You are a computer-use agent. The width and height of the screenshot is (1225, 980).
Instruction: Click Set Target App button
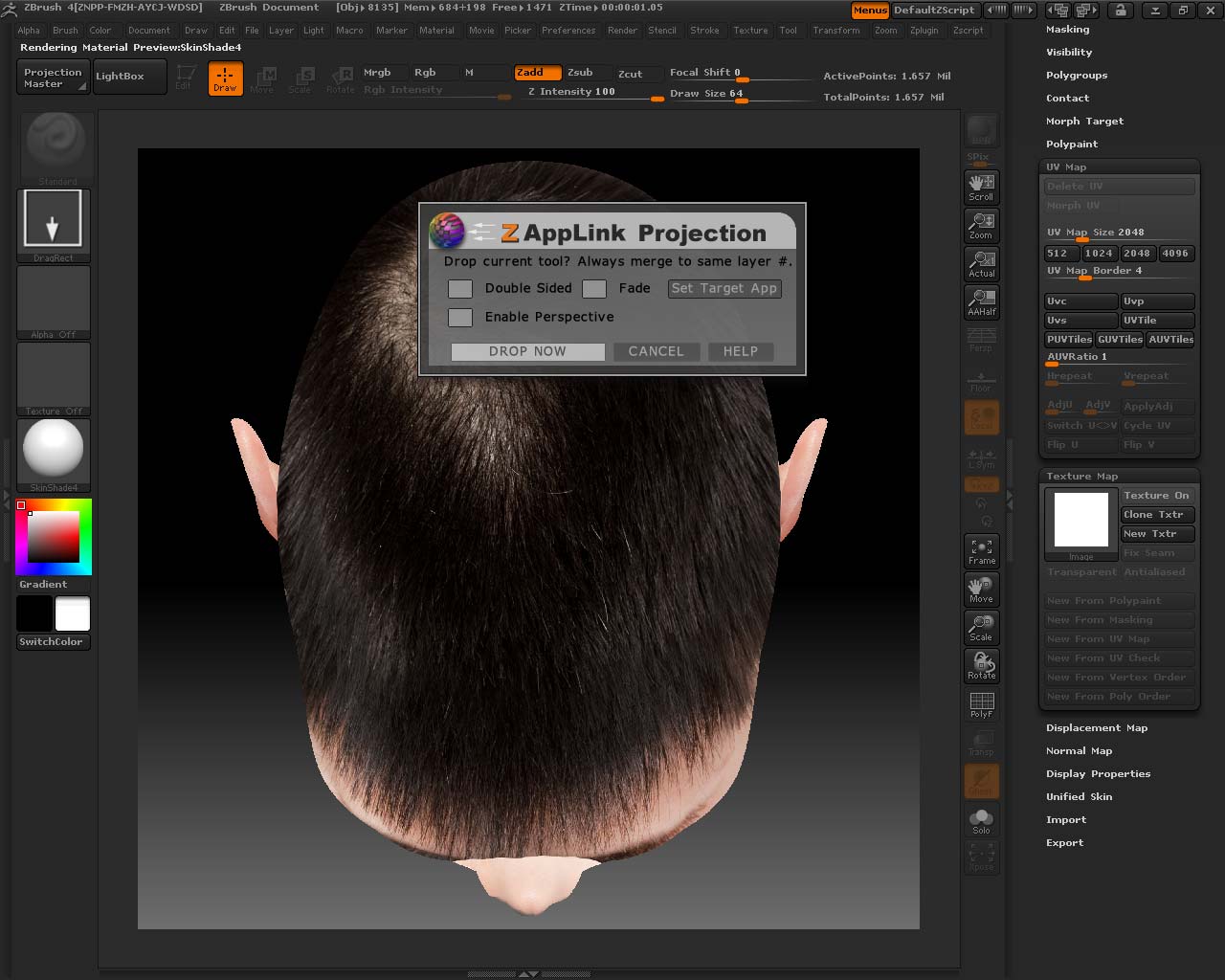724,288
